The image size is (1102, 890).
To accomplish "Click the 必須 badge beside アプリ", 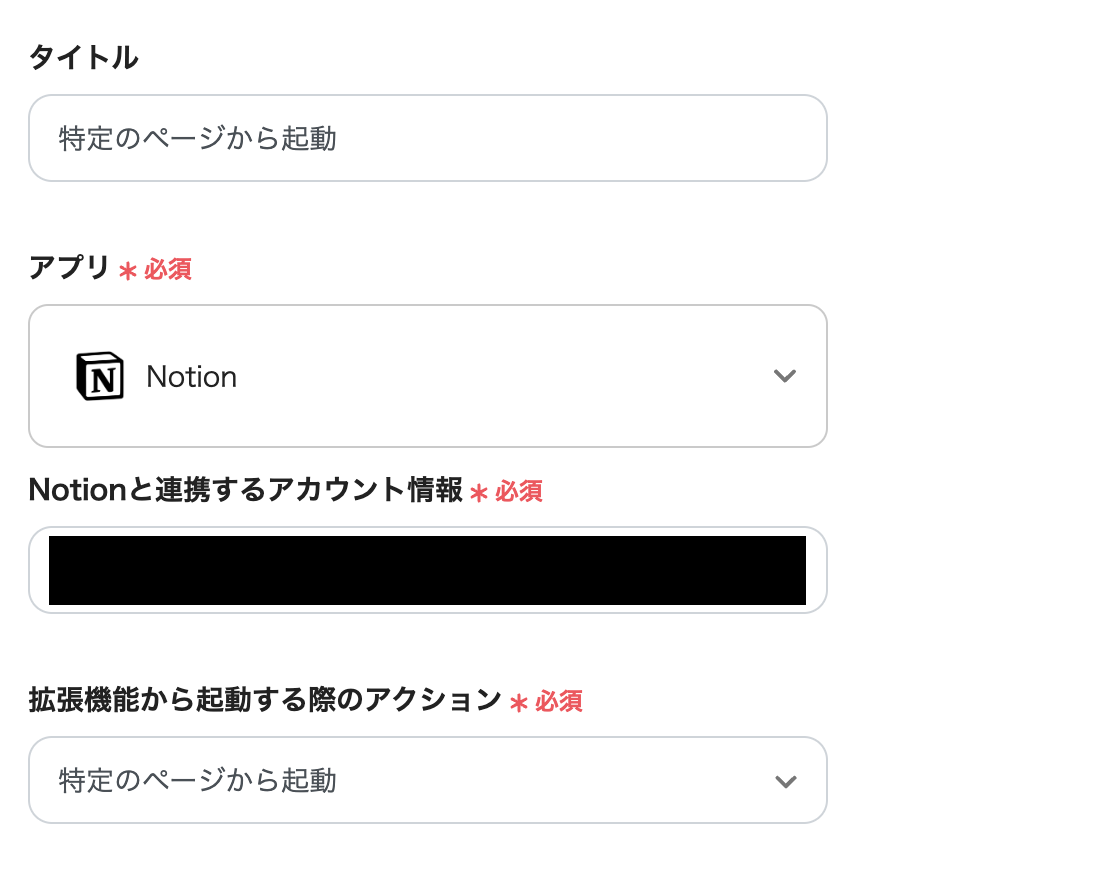I will click(x=168, y=269).
